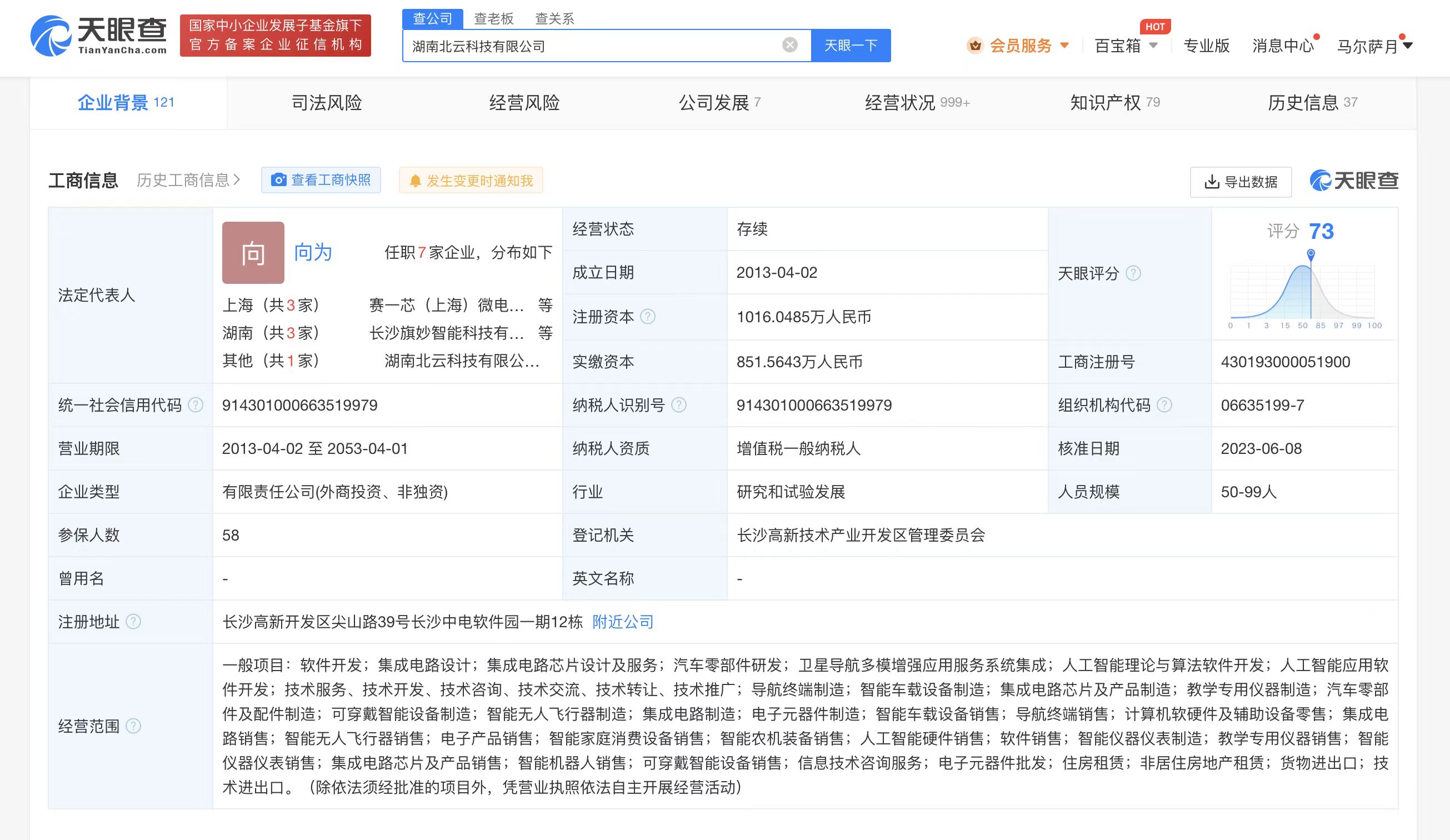Click the help icon beside 经营范围

[x=133, y=726]
